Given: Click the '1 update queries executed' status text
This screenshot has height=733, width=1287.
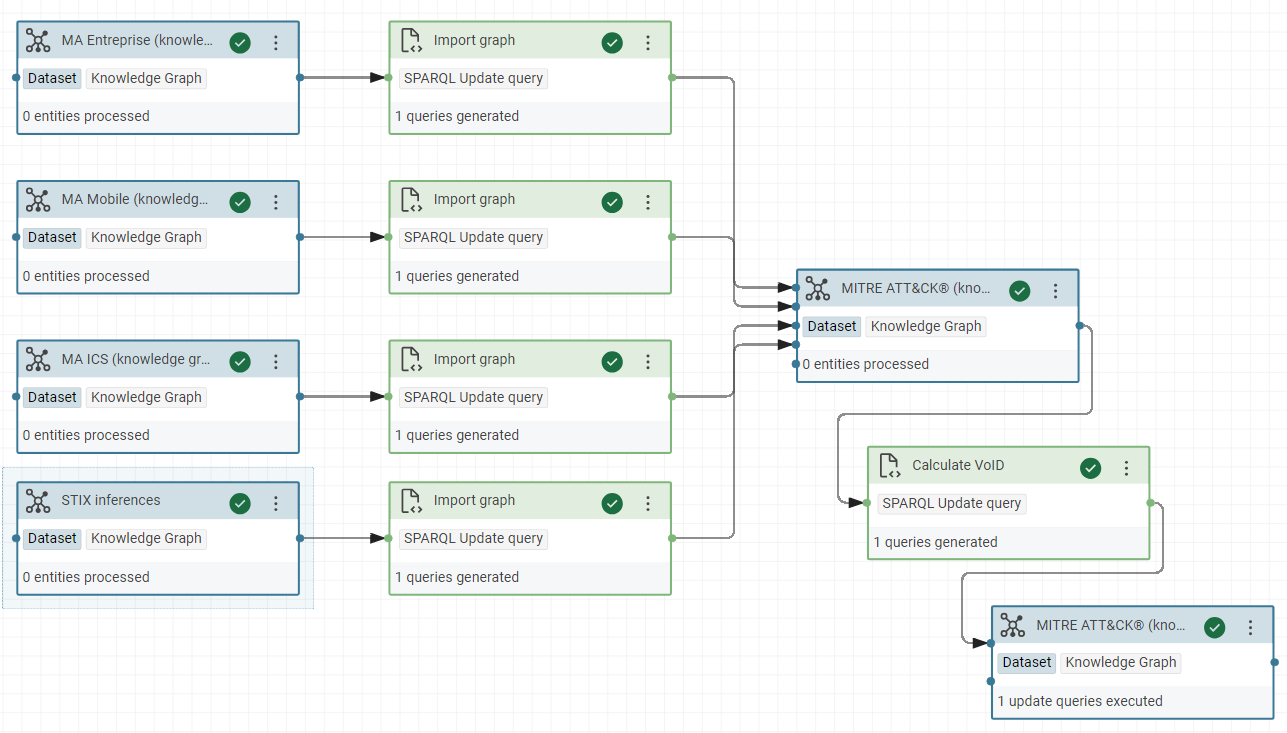Looking at the screenshot, I should [1080, 701].
